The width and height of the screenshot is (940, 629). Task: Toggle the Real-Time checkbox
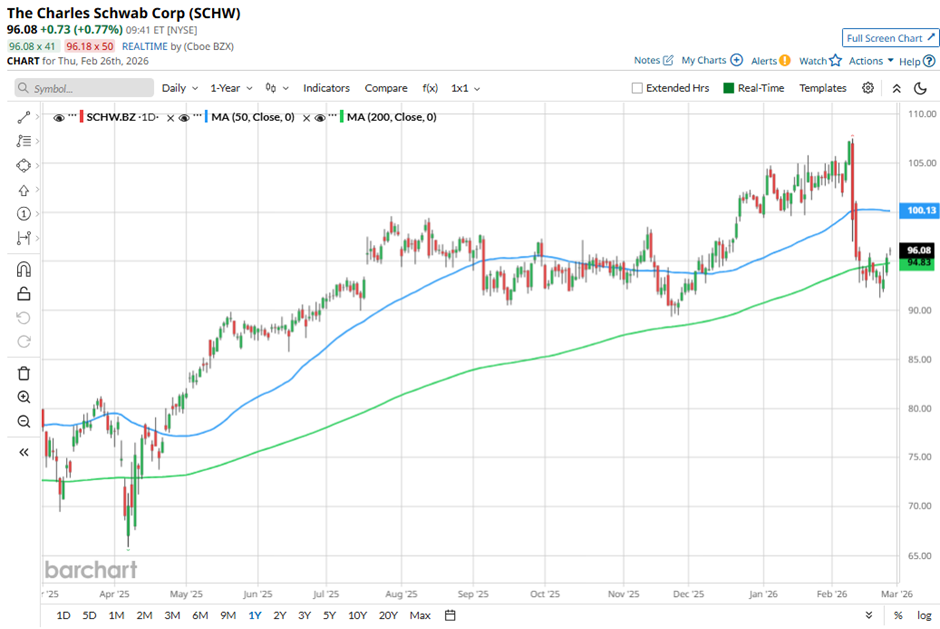[727, 88]
